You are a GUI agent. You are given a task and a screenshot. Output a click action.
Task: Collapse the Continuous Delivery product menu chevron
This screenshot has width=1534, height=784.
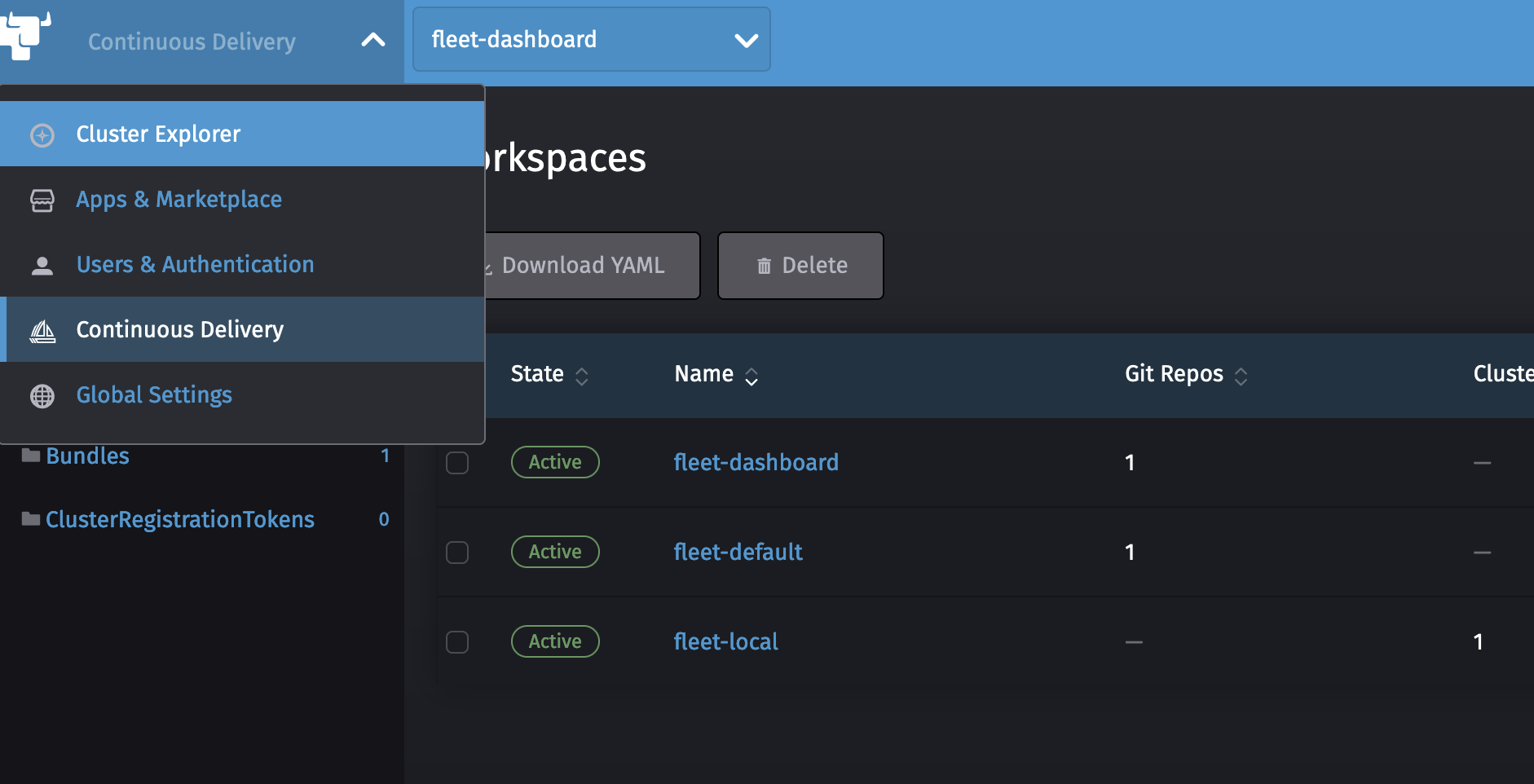[372, 40]
